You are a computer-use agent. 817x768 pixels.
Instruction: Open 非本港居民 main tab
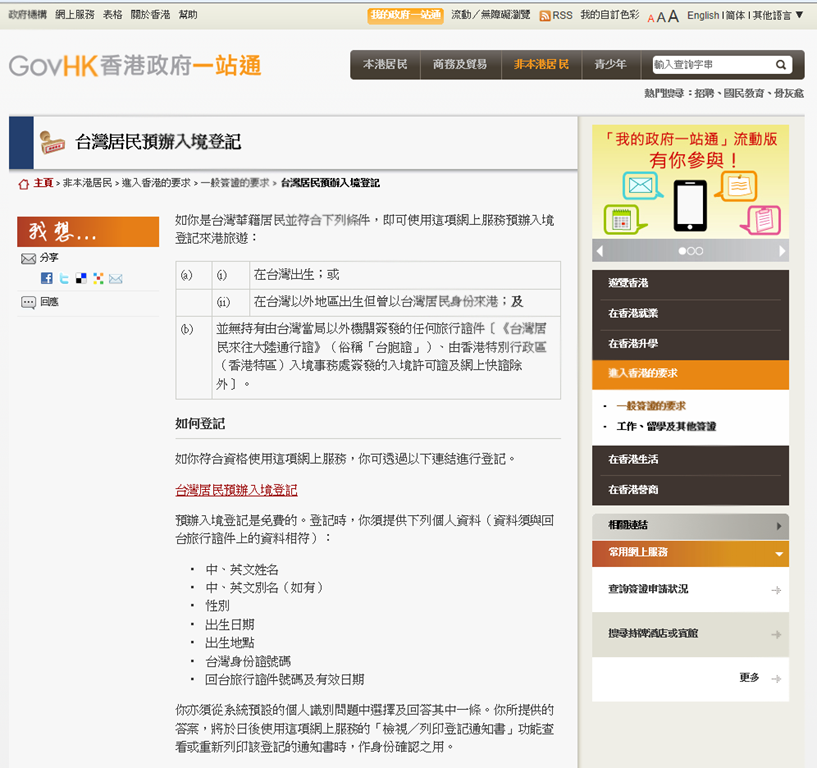click(x=541, y=65)
